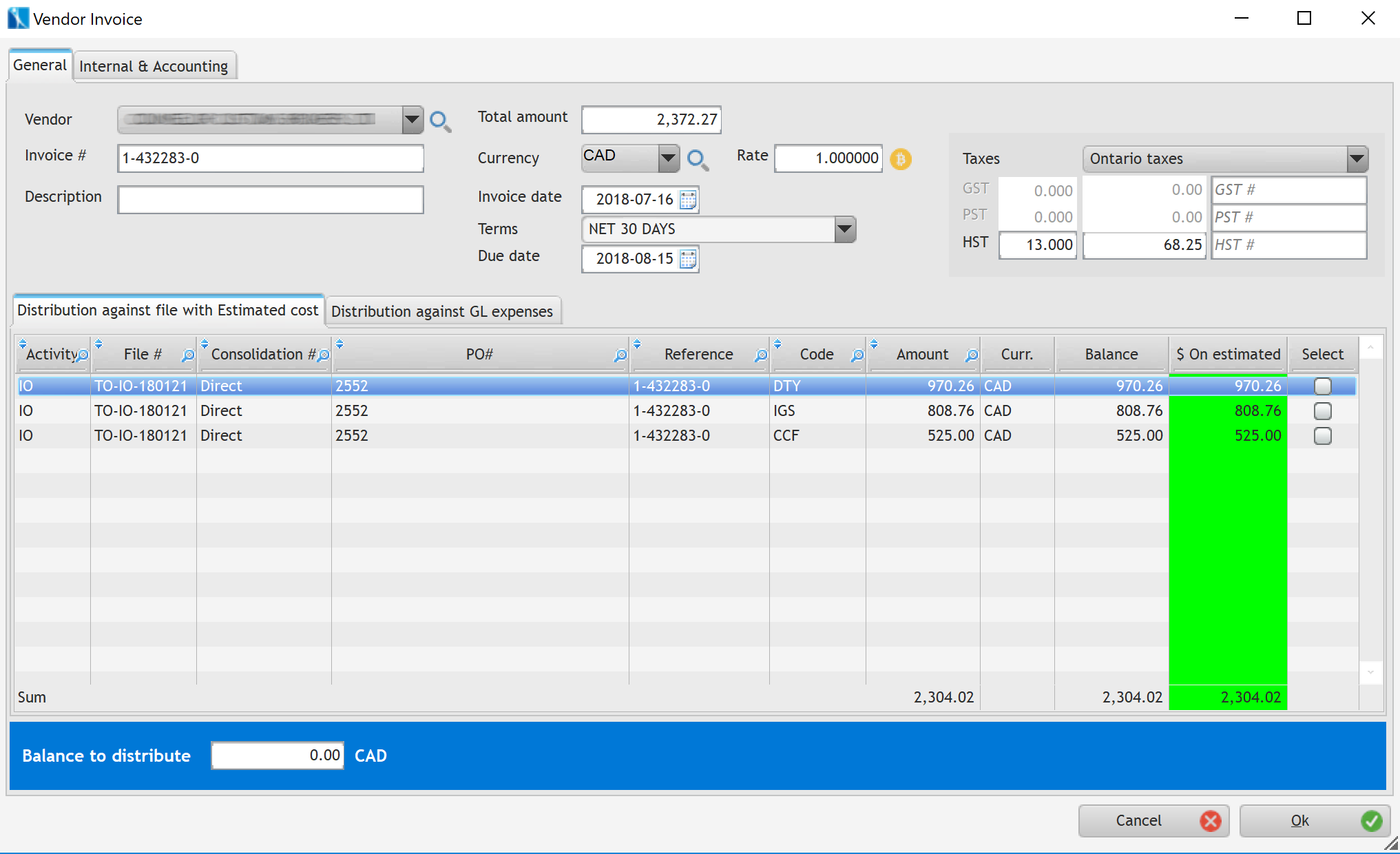
Task: Click the Activity column filter icon
Action: coord(83,355)
